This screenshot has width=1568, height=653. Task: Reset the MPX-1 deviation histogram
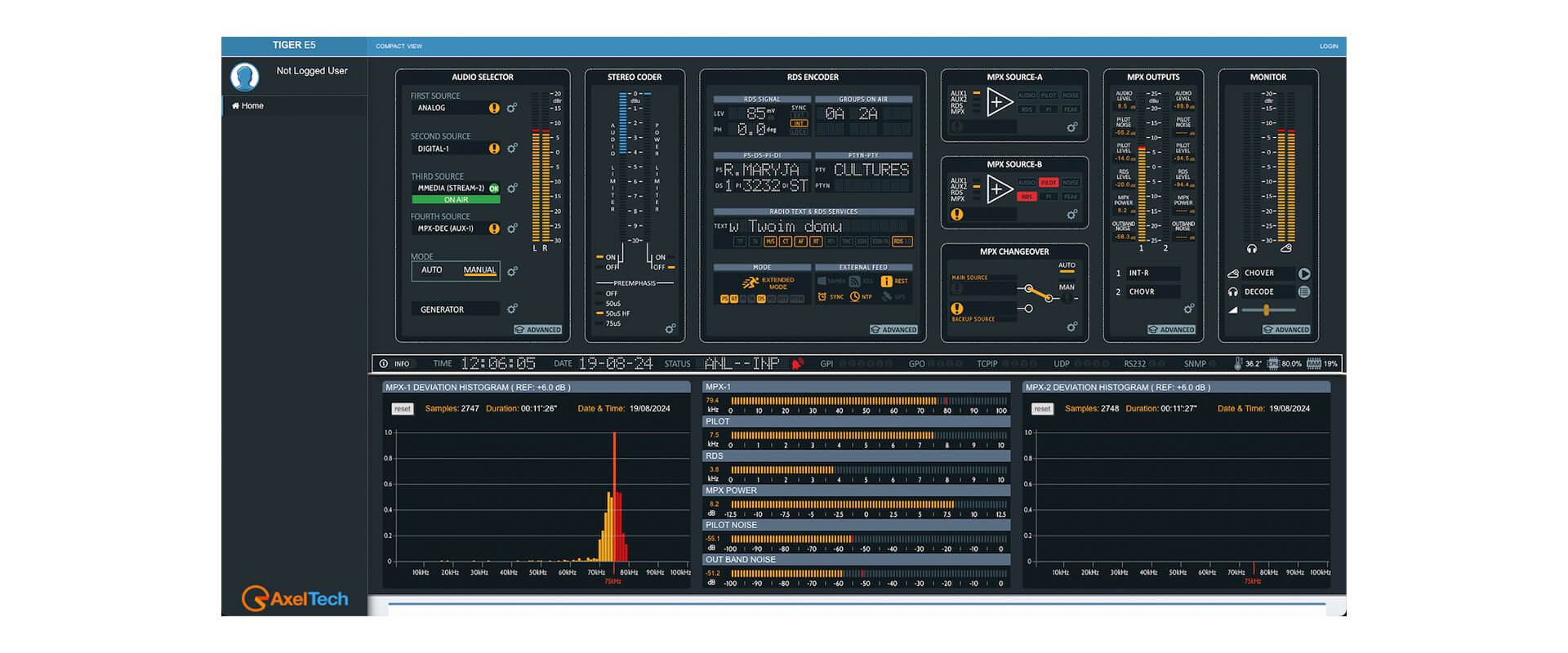402,409
